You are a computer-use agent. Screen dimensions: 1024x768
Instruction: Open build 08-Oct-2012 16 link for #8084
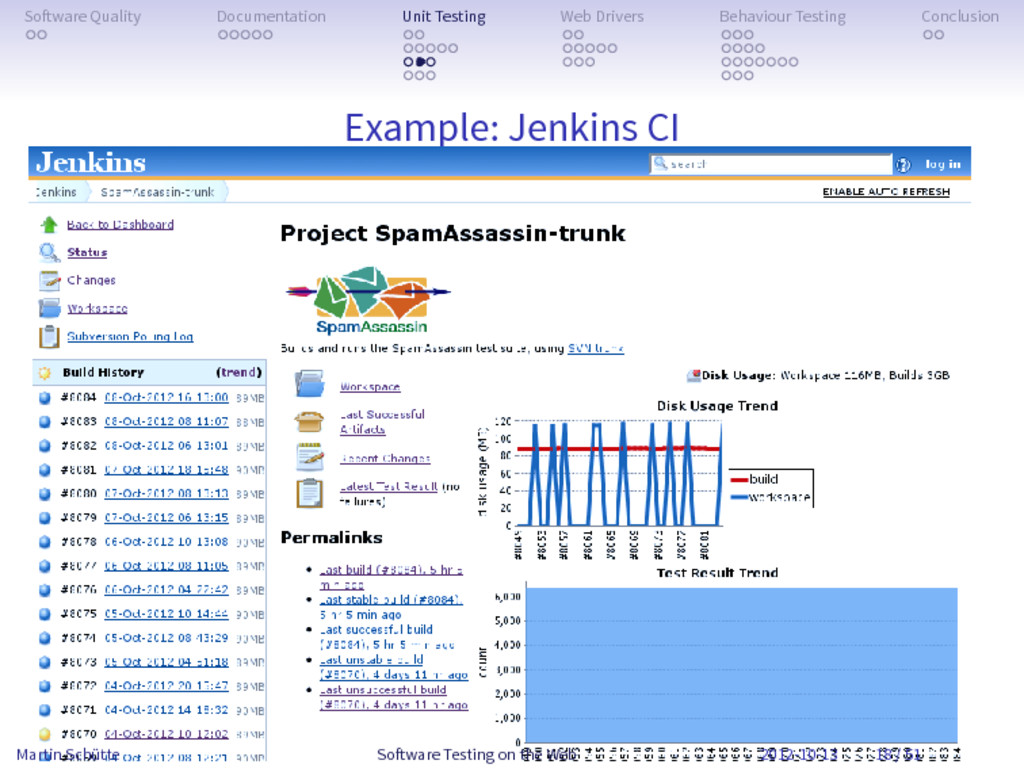(x=167, y=397)
